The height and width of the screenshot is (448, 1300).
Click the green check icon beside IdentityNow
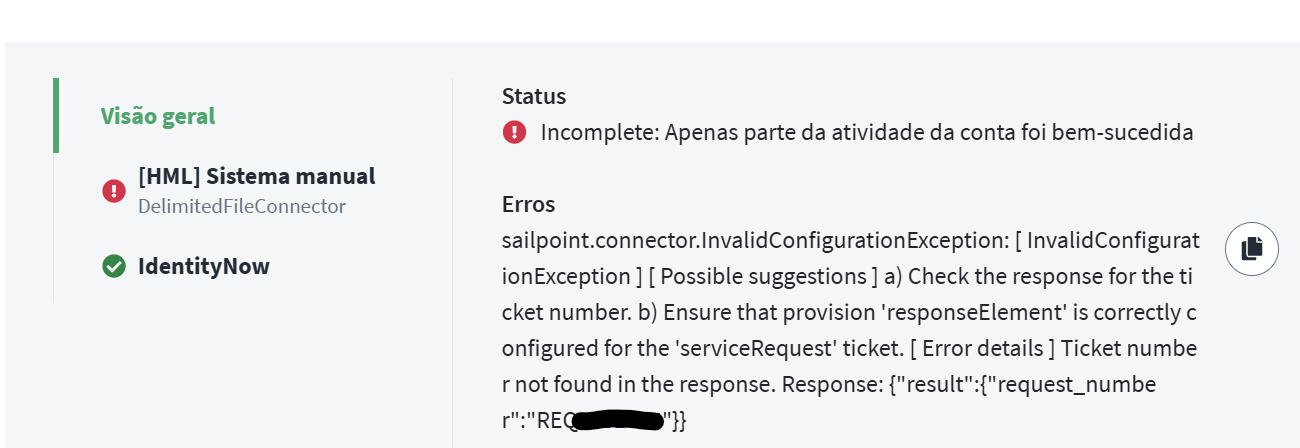114,266
